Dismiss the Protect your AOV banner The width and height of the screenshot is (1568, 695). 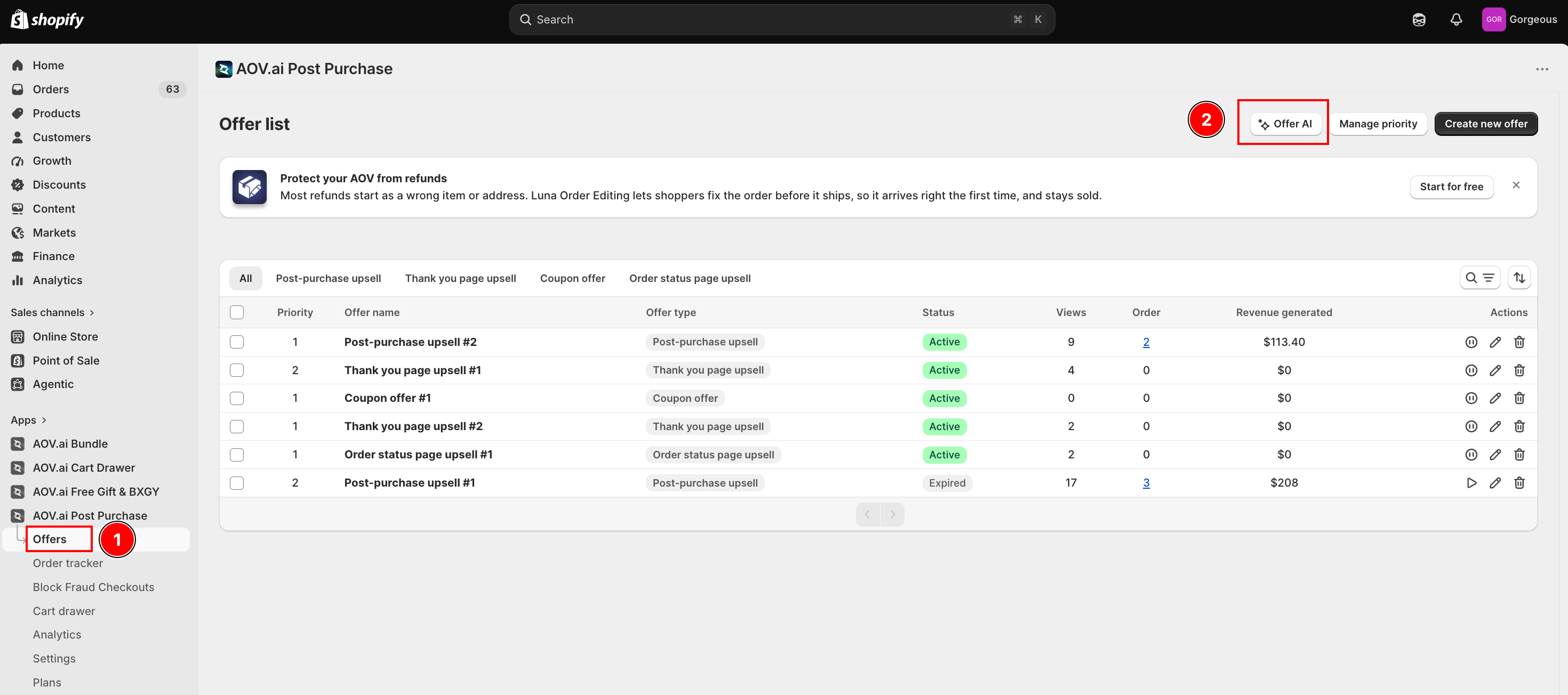pos(1516,185)
